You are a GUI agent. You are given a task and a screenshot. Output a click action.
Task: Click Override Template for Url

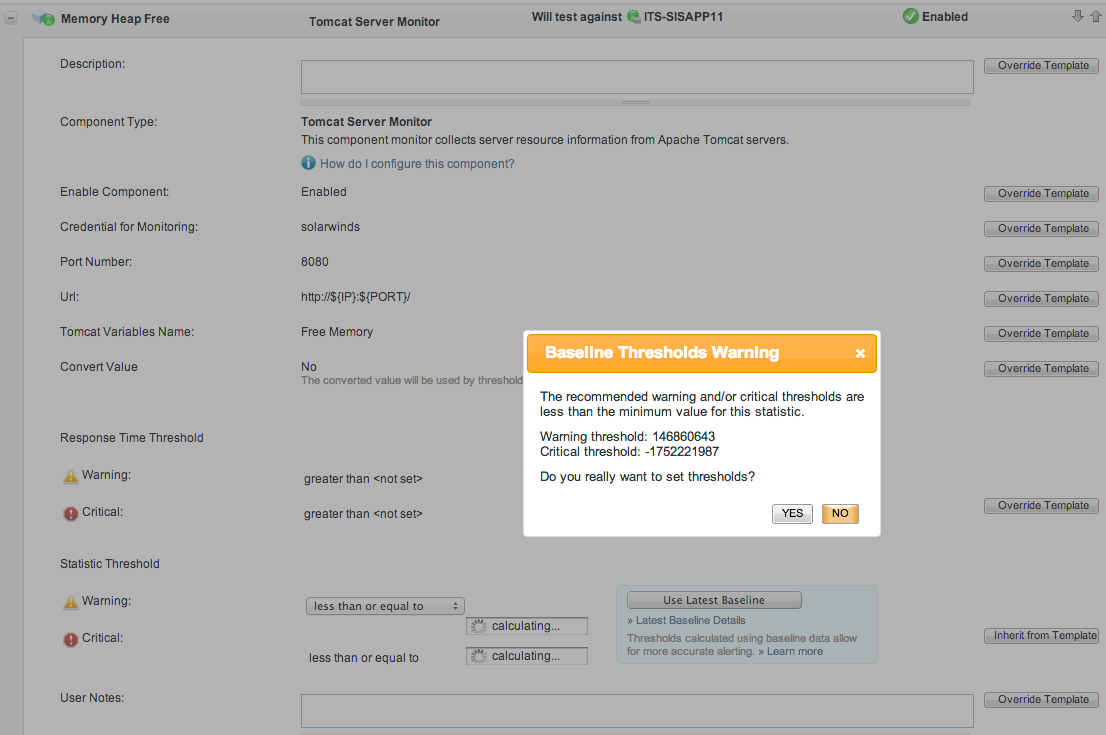click(x=1041, y=298)
